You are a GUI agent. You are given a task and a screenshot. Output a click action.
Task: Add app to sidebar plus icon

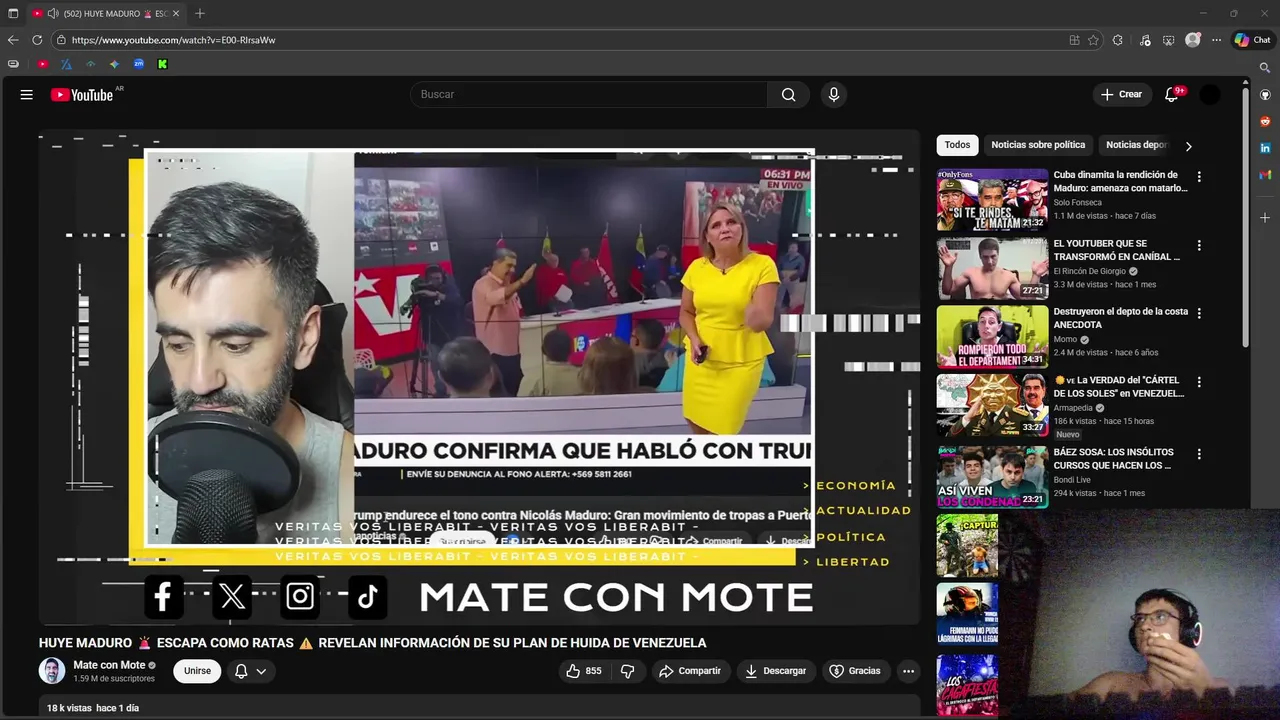click(x=1265, y=217)
